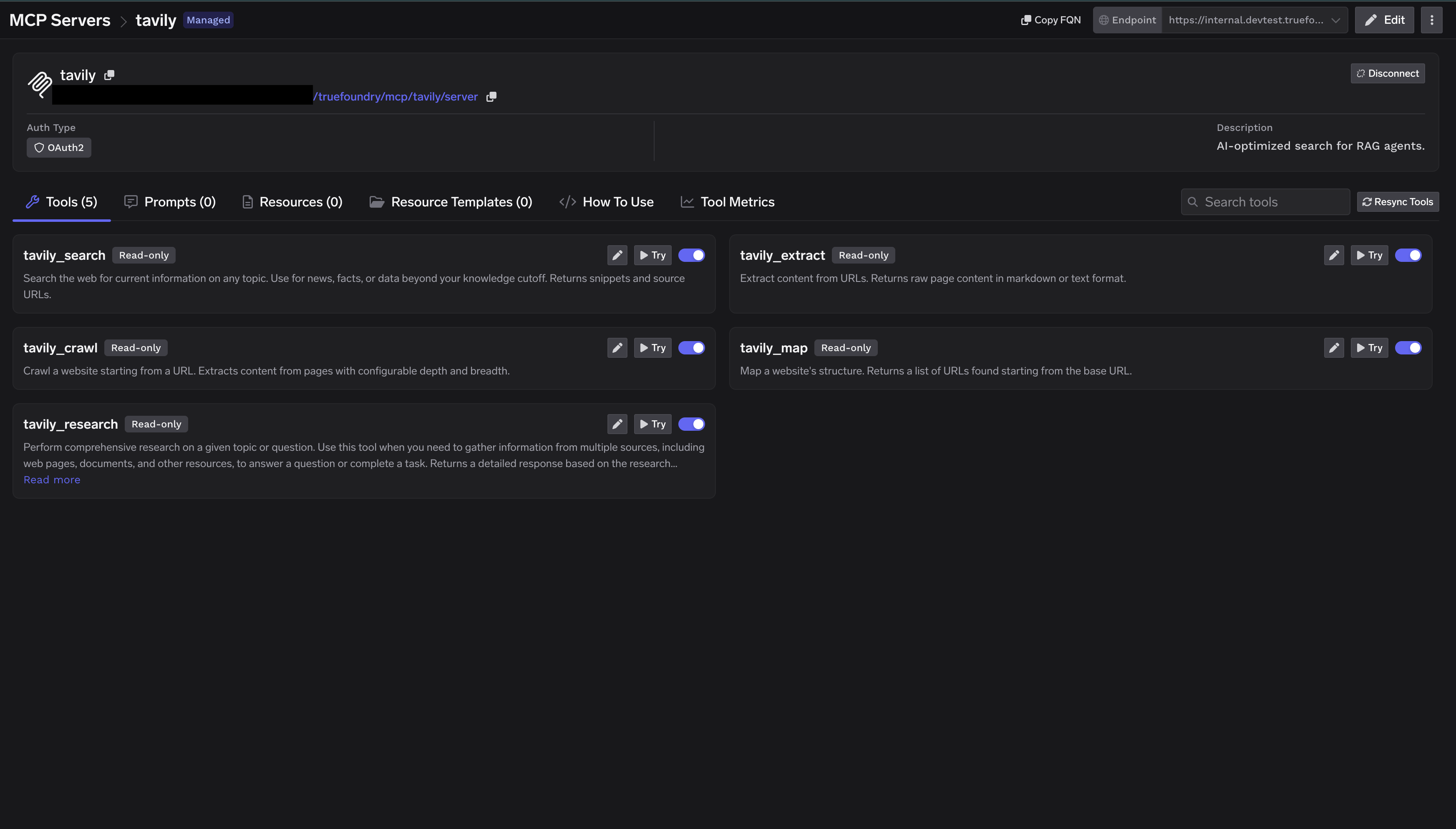
Task: Open the Prompts (0) tab
Action: pyautogui.click(x=170, y=202)
